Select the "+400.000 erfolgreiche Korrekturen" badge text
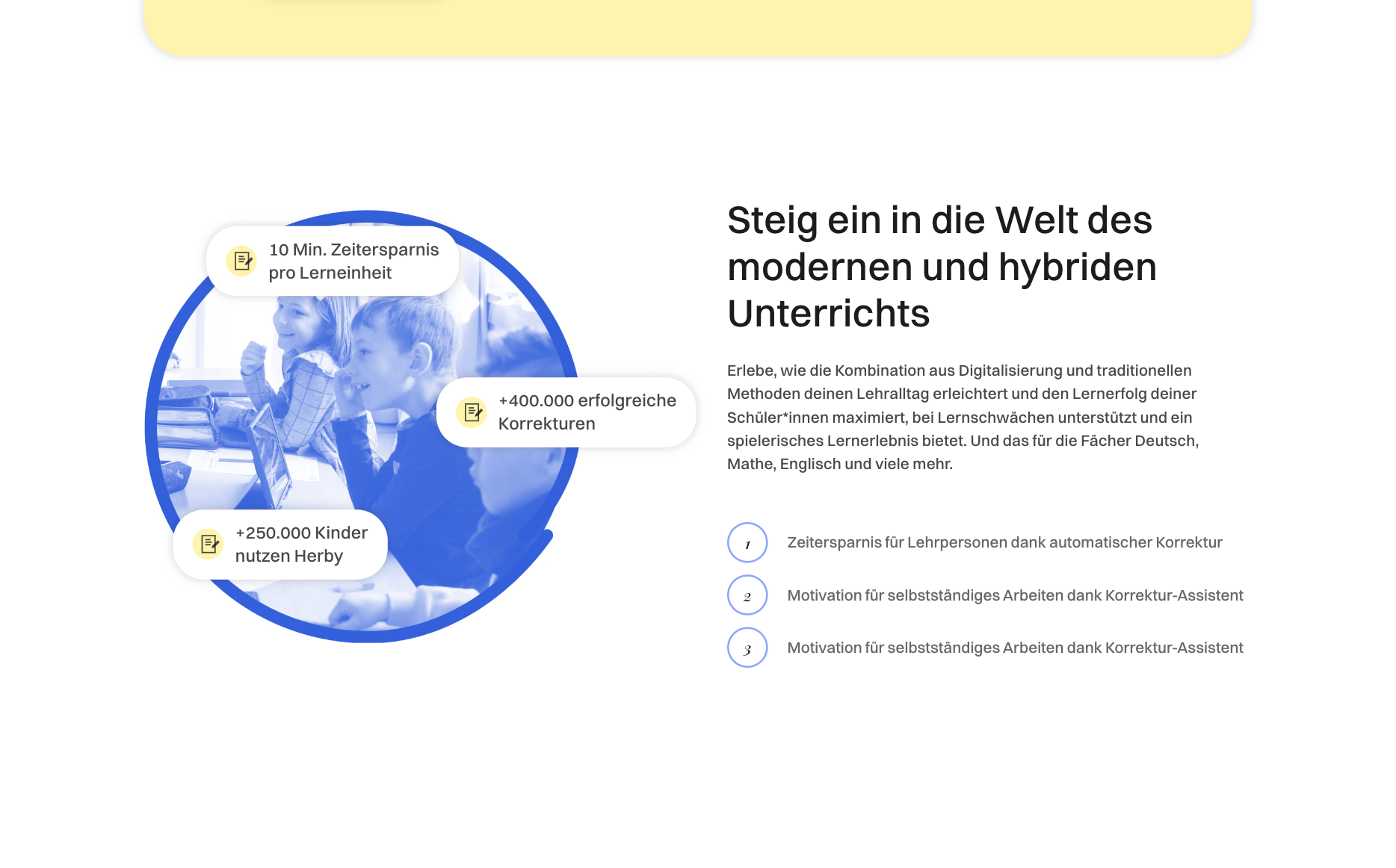This screenshot has width=1396, height=868. point(587,412)
